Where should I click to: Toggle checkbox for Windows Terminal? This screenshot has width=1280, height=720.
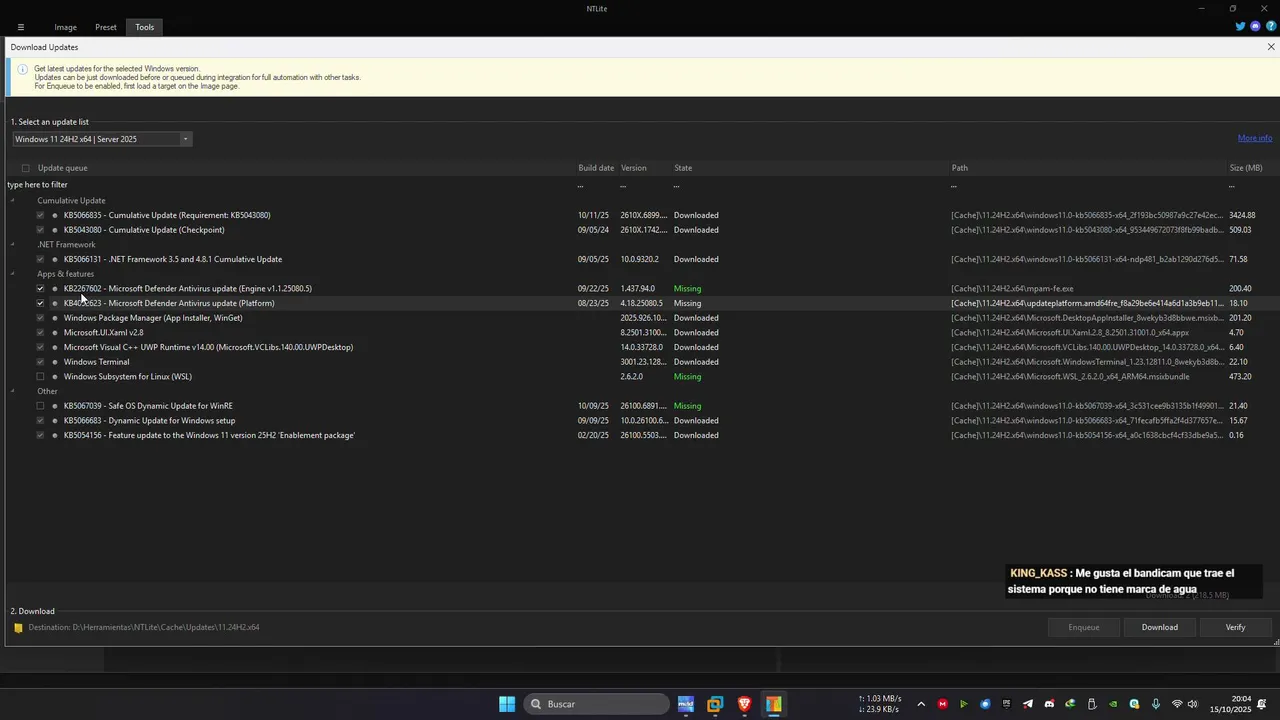40,362
